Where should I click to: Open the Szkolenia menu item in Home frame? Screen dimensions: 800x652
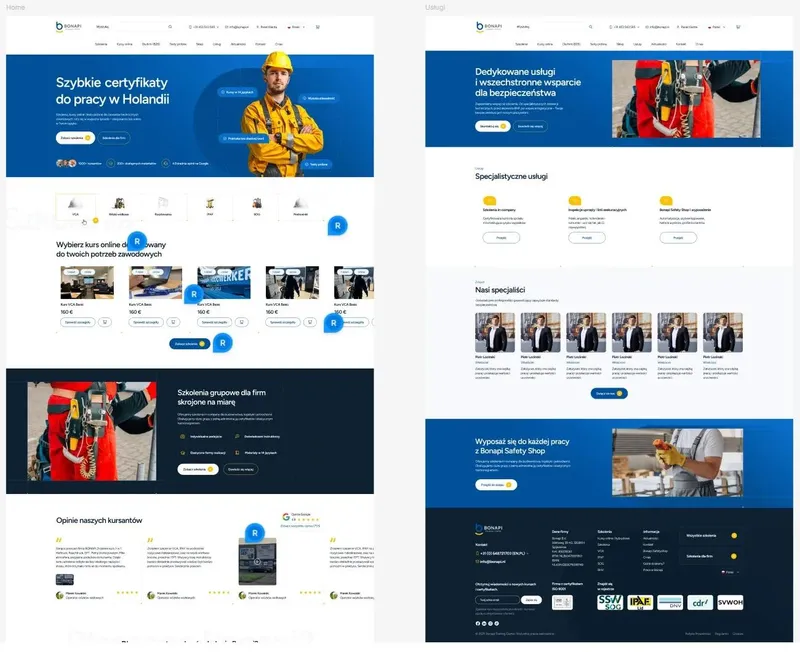101,44
